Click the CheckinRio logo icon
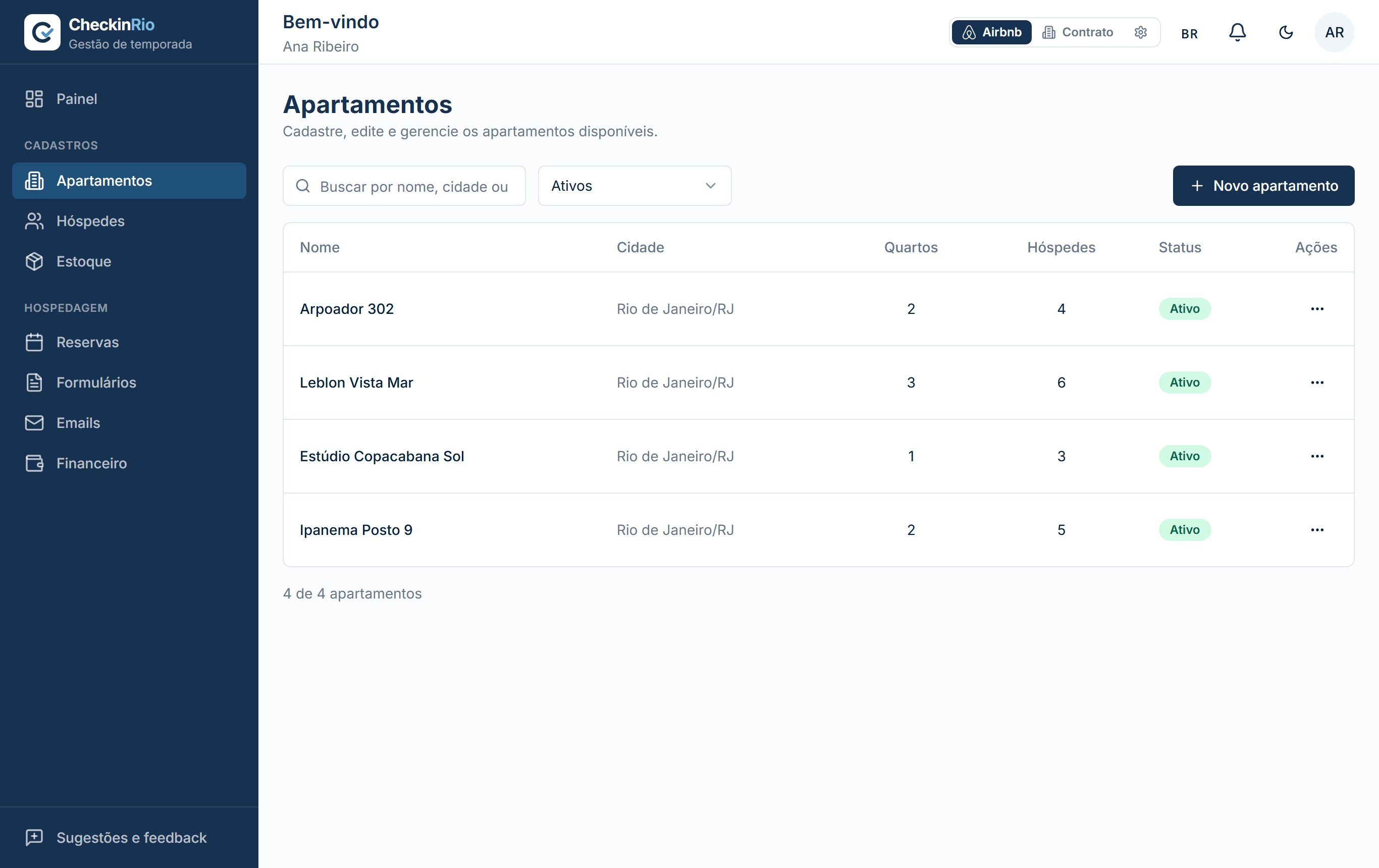This screenshot has height=868, width=1379. (x=42, y=32)
